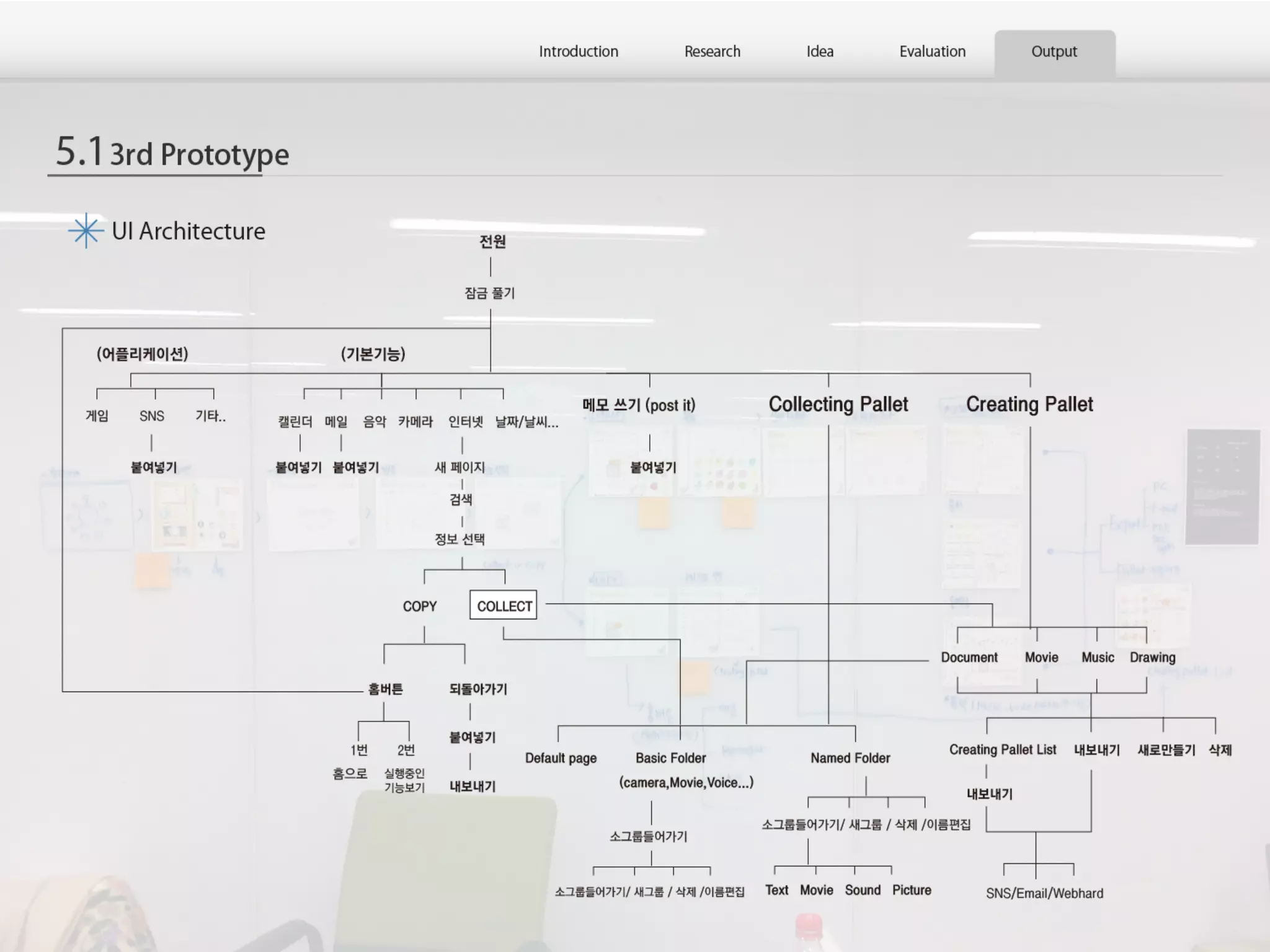Screen dimensions: 1270x952
Task: Click the boxed COLLECT node
Action: click(x=504, y=606)
